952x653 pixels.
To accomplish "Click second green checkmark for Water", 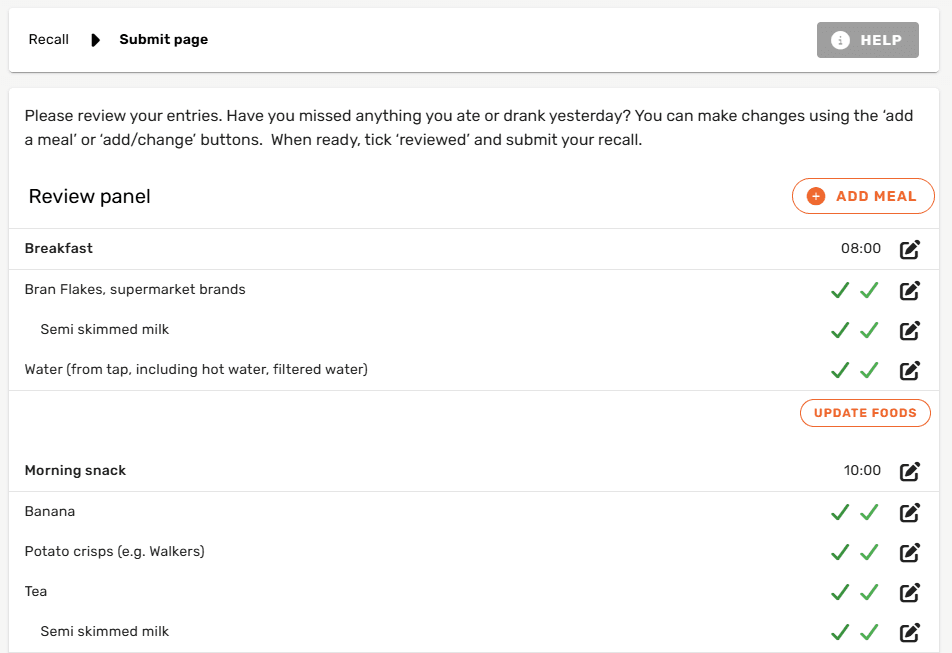I will coord(869,370).
